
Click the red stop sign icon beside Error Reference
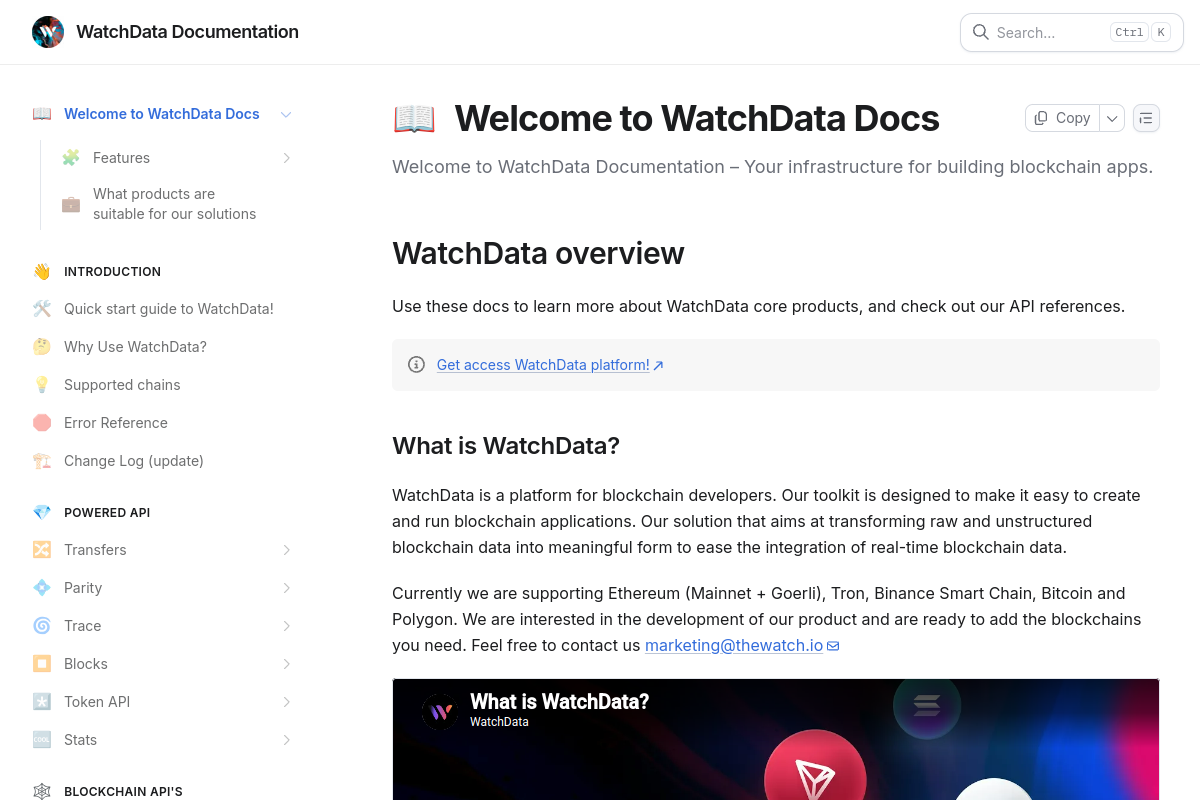[x=42, y=423]
